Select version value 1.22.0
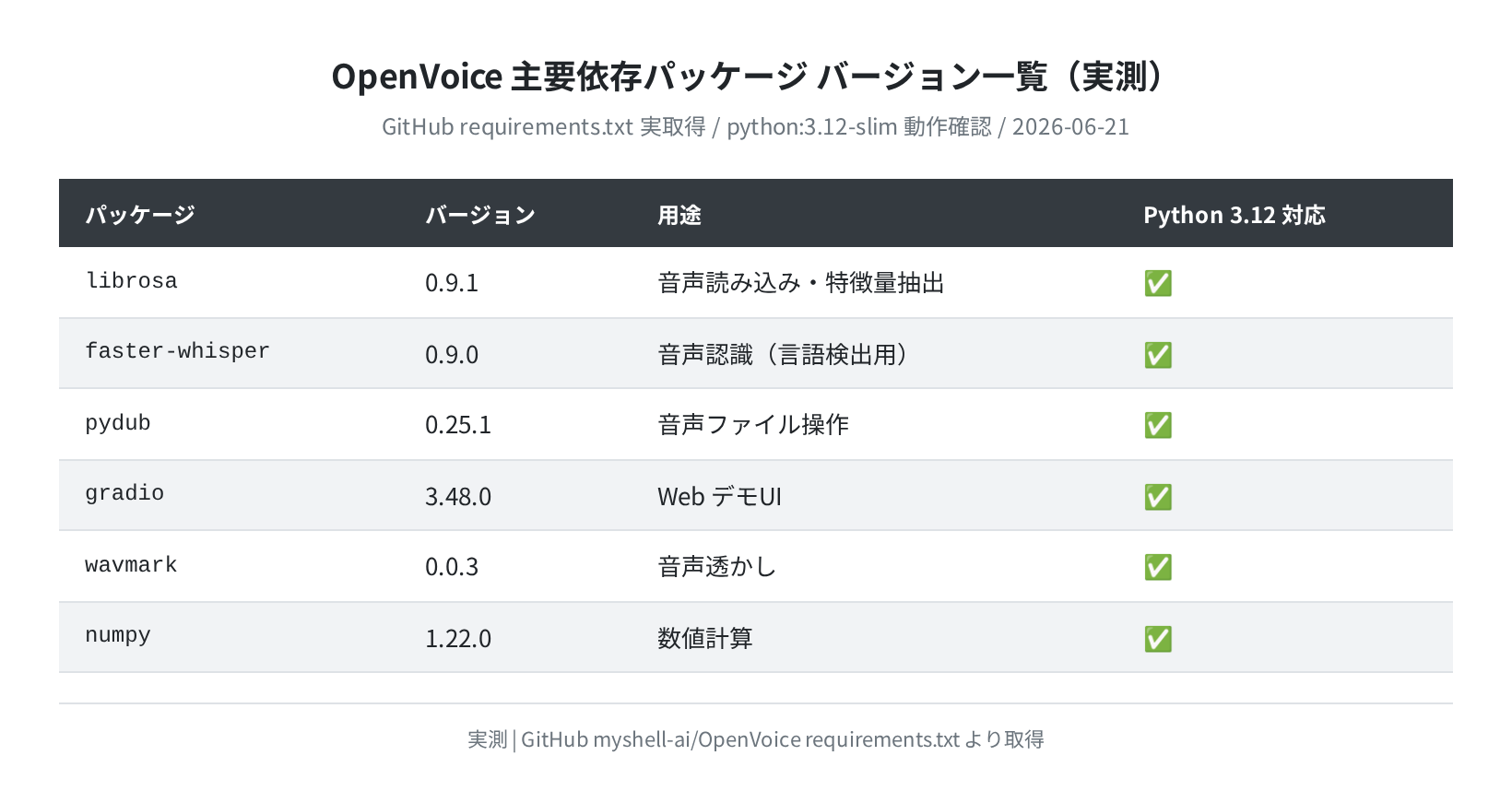The image size is (1512, 791). click(458, 639)
